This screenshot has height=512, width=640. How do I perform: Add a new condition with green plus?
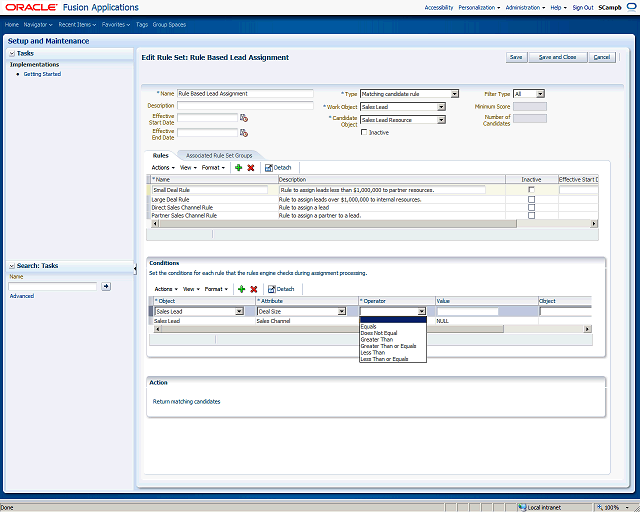241,289
